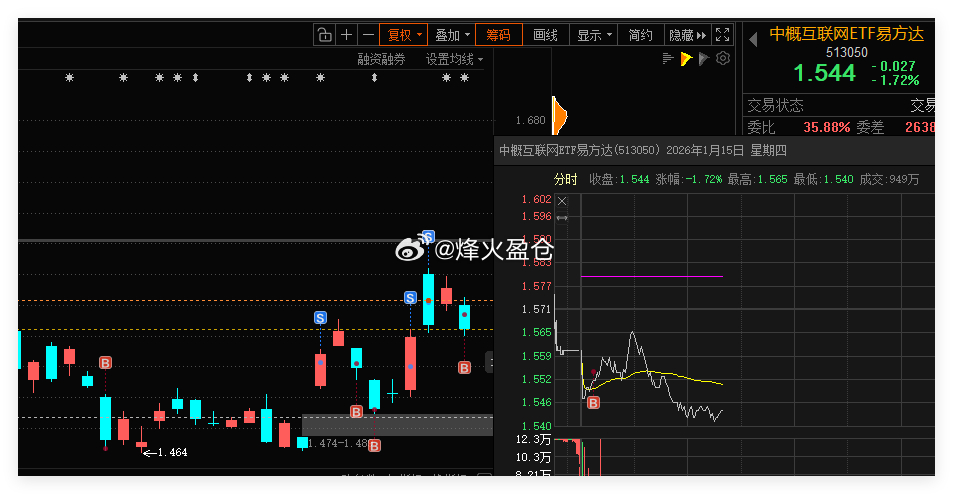Click 涨幅:-1.72% in popup header
This screenshot has width=953, height=494.
pyautogui.click(x=689, y=179)
